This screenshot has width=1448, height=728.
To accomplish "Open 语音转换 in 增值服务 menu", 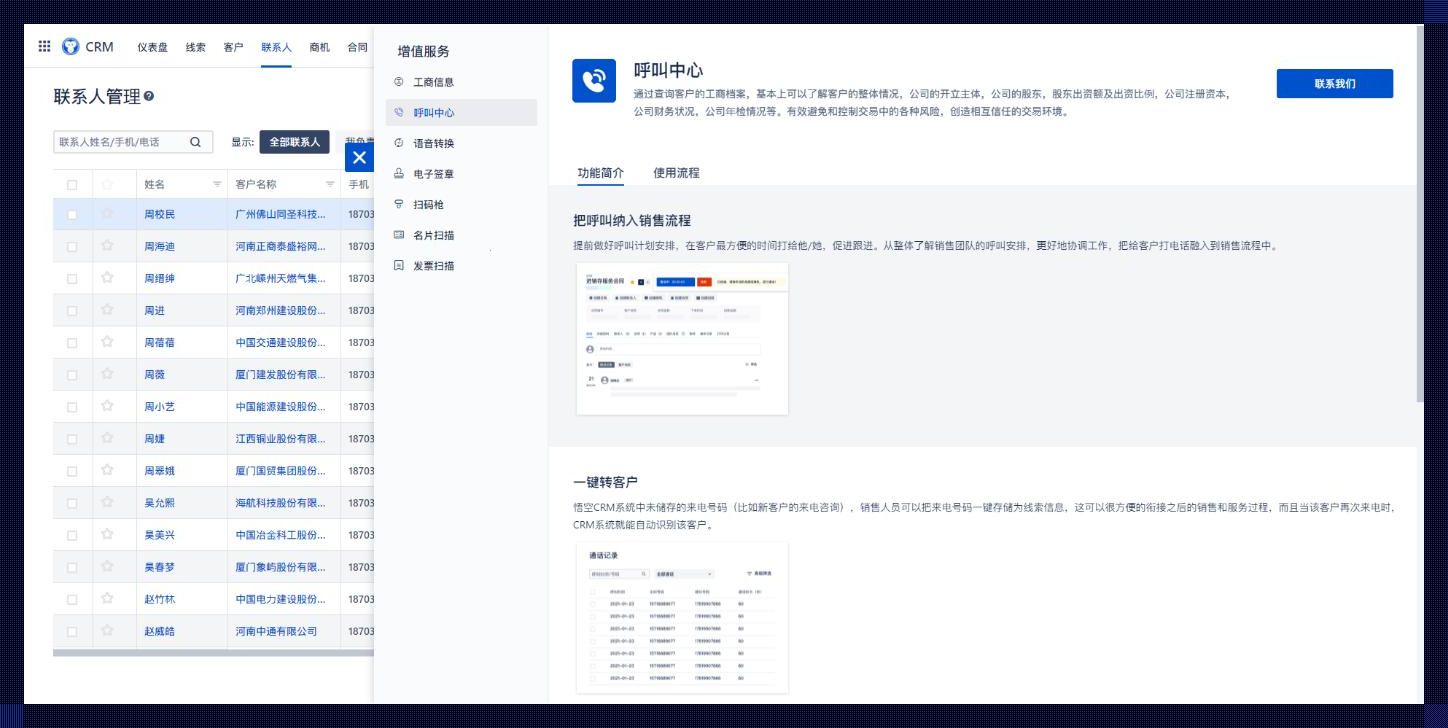I will (461, 144).
